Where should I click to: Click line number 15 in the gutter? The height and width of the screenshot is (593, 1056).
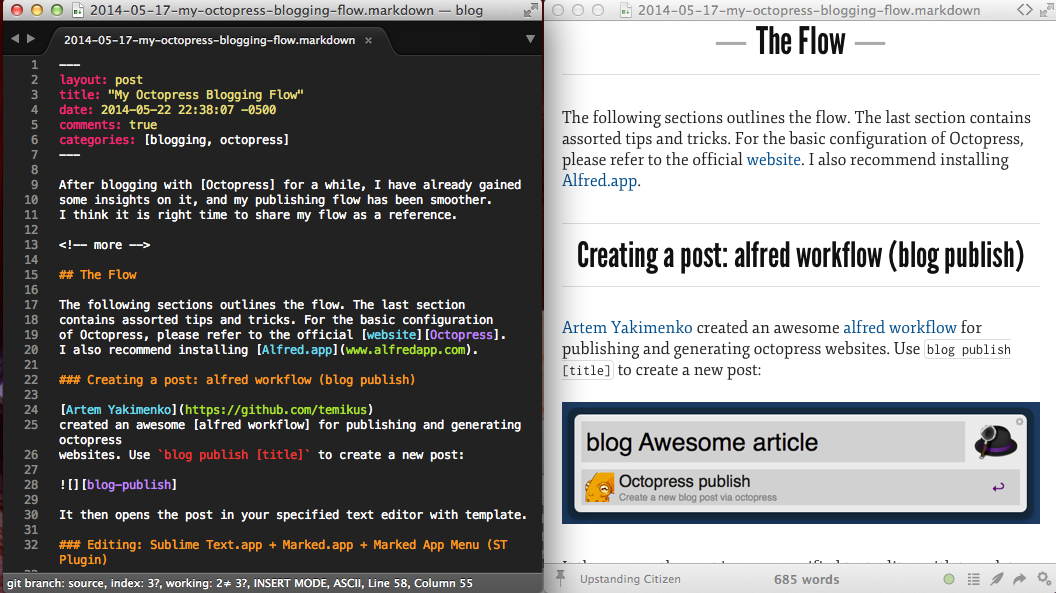tap(31, 275)
